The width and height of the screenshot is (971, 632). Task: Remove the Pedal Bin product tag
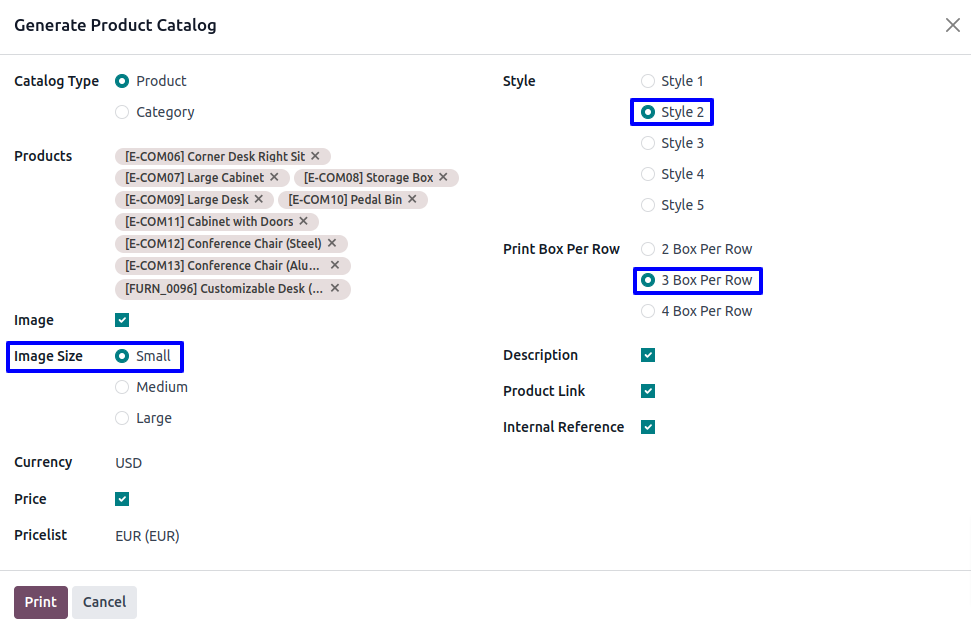[412, 200]
